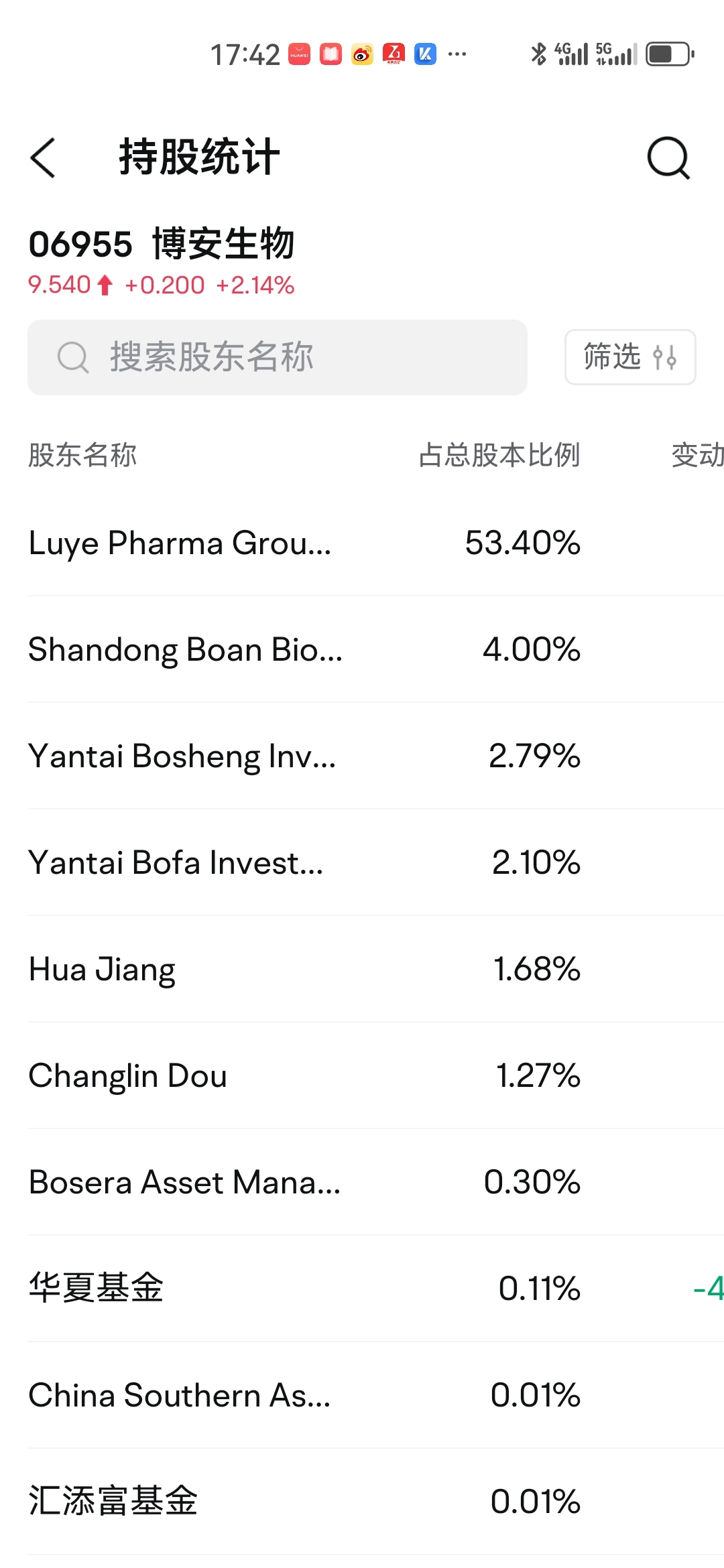Viewport: 724px width, 1568px height.
Task: Tap the back arrow icon
Action: point(43,158)
